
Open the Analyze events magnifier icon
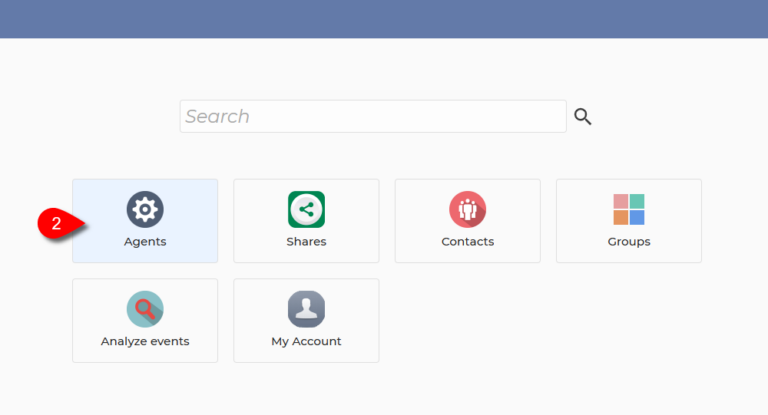coord(145,309)
